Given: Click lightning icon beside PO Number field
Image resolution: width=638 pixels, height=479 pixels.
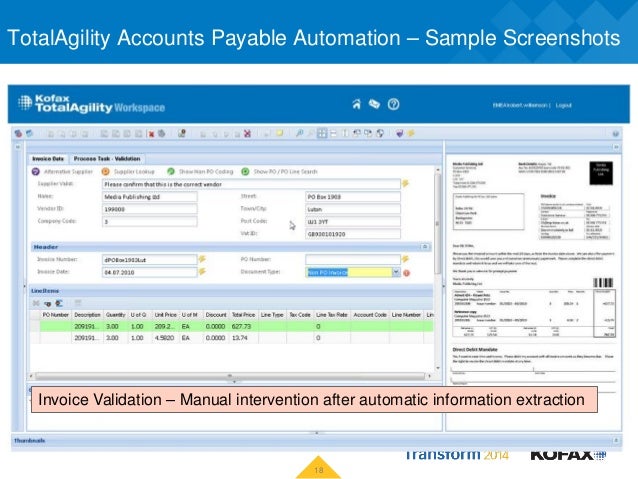Looking at the screenshot, I should coord(405,259).
